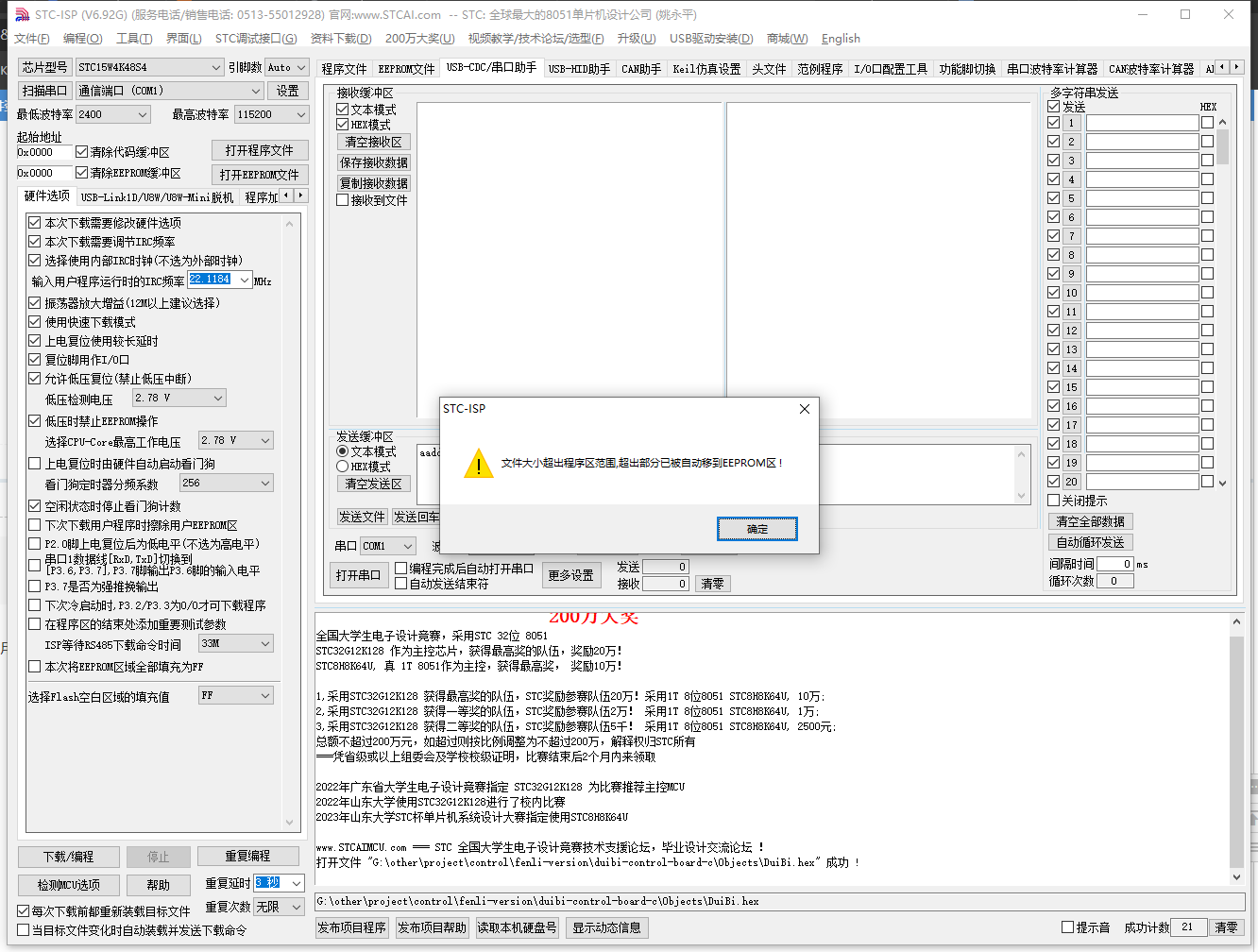Viewport: 1258px width, 952px height.
Task: Click 打开串口 button
Action: pos(358,575)
